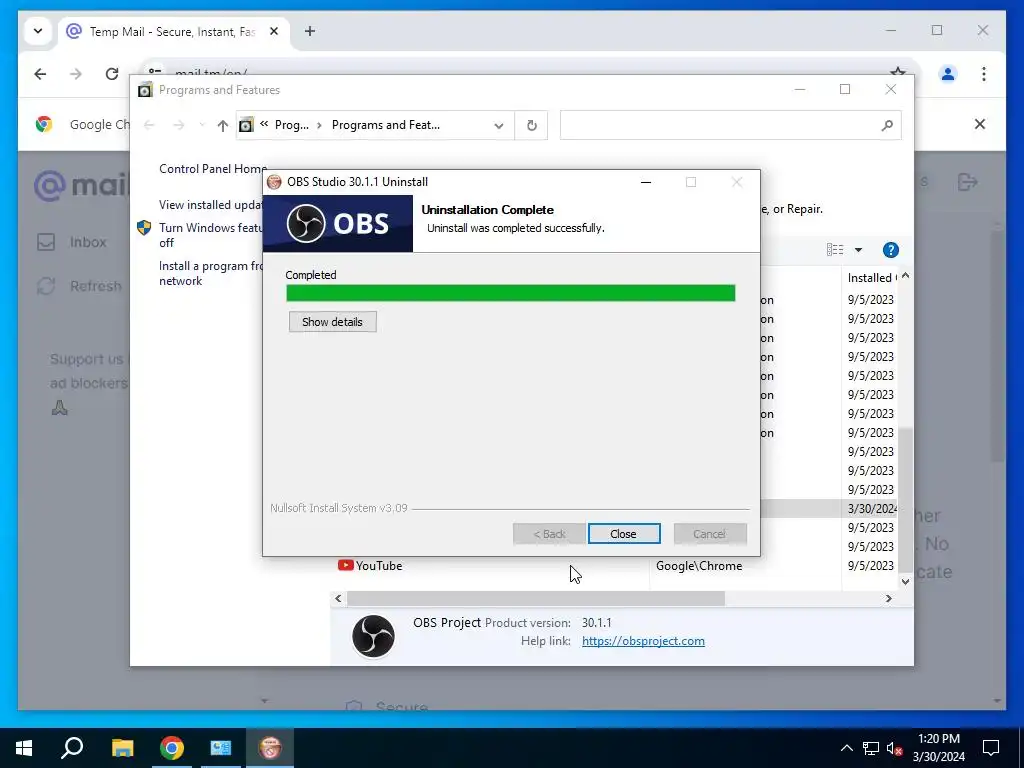Open recent locations dropdown in Control Panel
This screenshot has width=1024, height=768.
click(x=202, y=125)
